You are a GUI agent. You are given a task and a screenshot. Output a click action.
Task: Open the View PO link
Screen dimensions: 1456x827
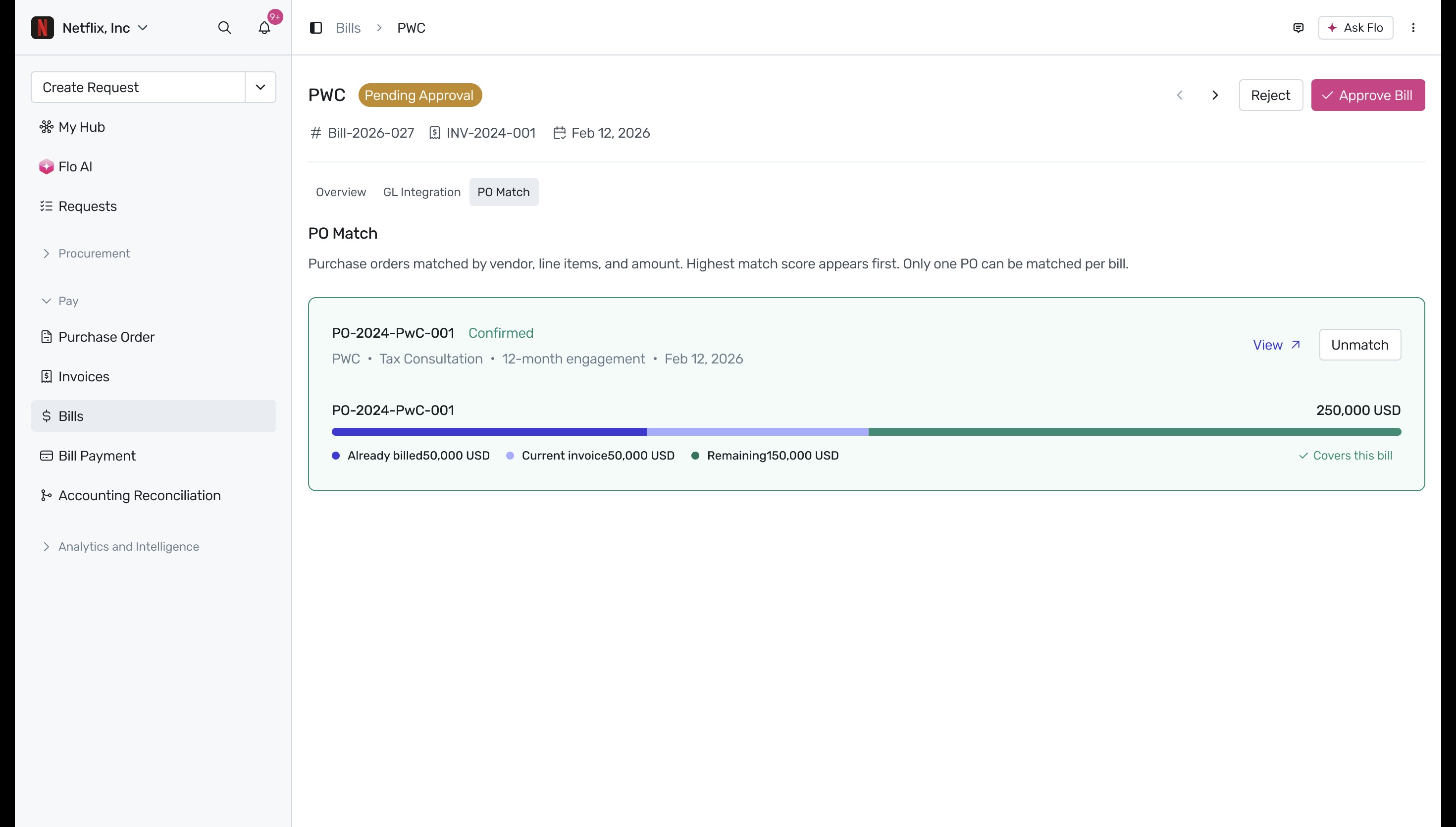1276,345
